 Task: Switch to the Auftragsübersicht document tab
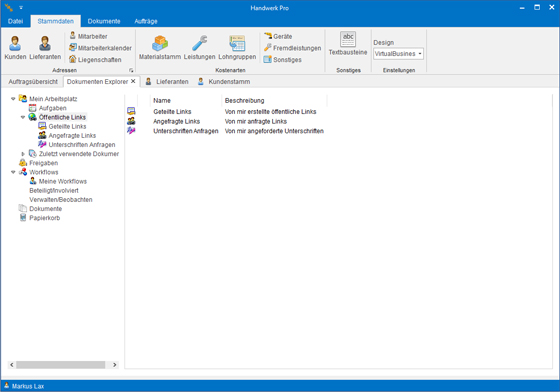[33, 81]
